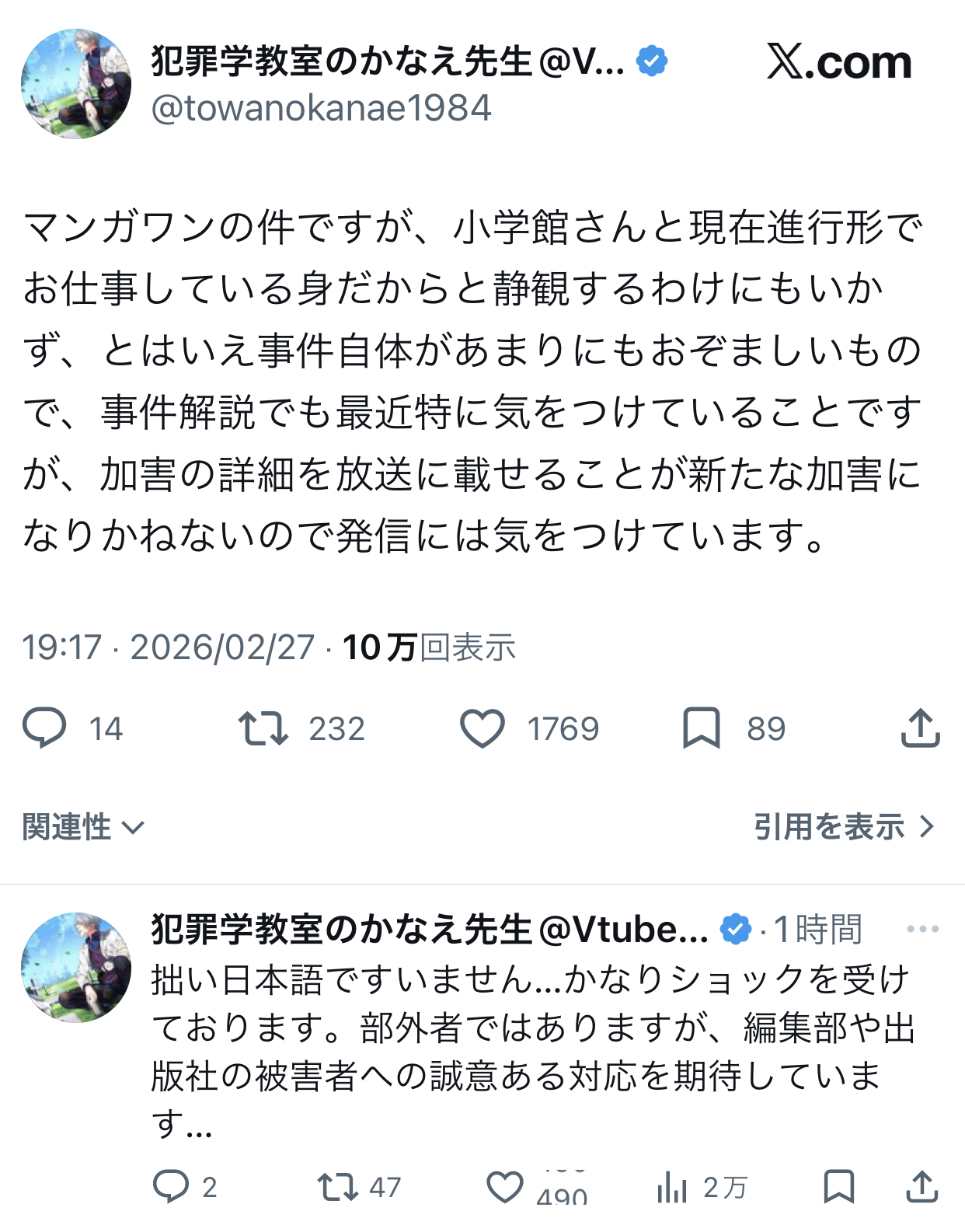The image size is (965, 1232).
Task: Click the @towanokanae1984 handle
Action: point(321,108)
